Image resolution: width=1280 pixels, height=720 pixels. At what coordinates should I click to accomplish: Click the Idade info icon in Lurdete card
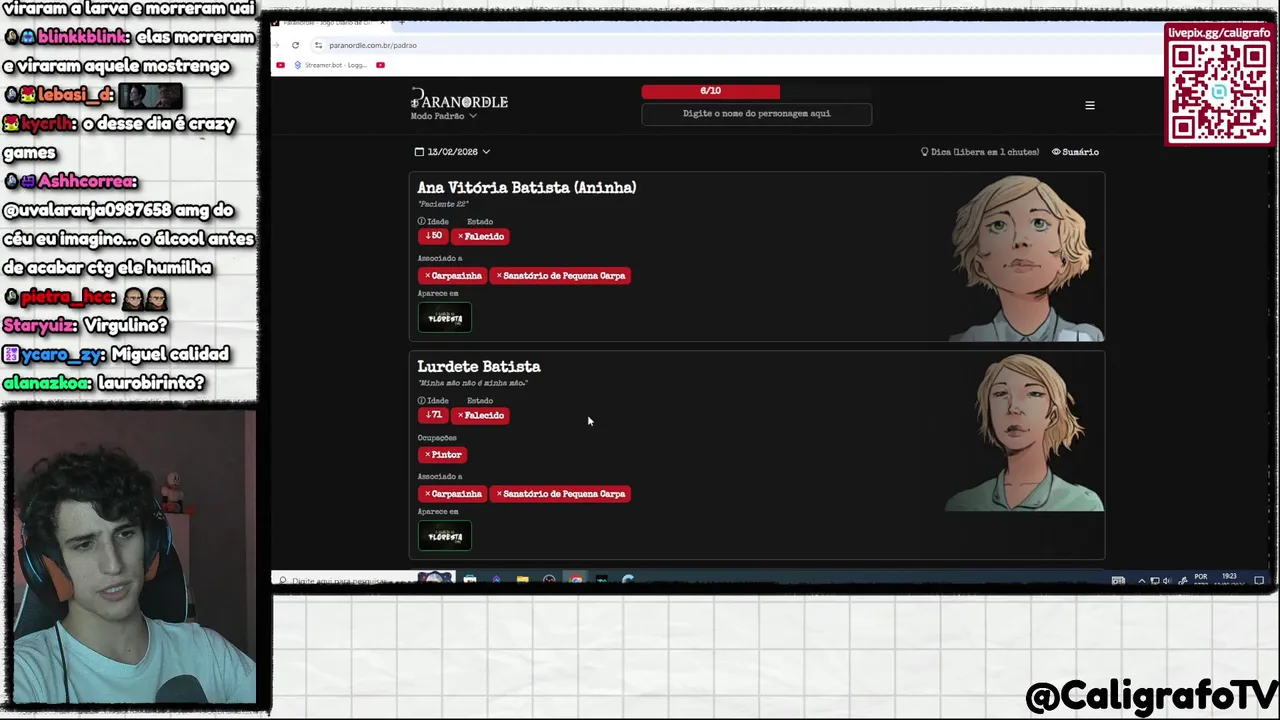click(421, 400)
